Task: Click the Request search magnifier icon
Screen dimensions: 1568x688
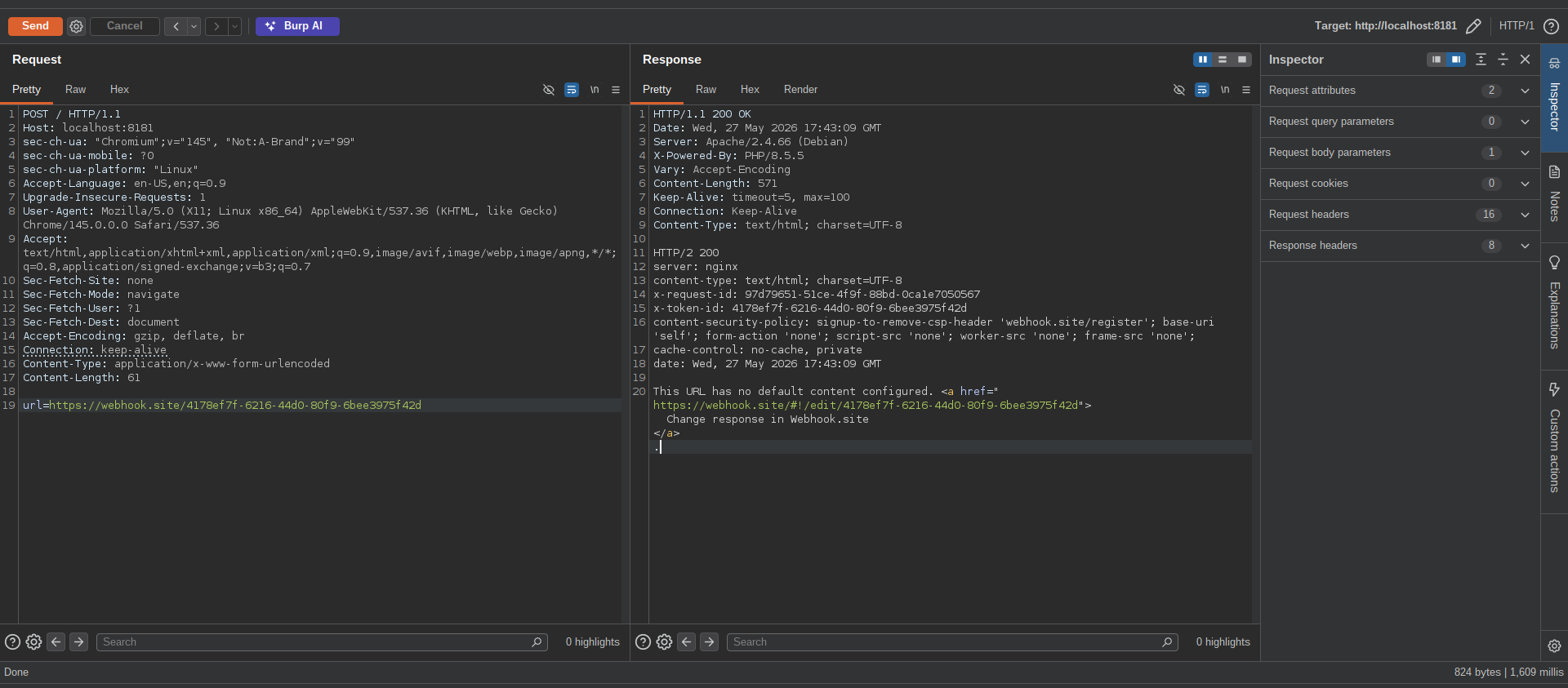Action: (537, 642)
